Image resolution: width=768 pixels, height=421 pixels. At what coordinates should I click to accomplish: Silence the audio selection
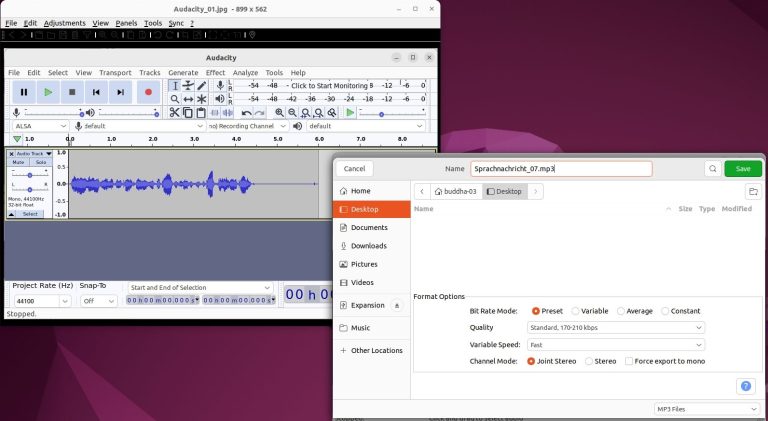[228, 113]
